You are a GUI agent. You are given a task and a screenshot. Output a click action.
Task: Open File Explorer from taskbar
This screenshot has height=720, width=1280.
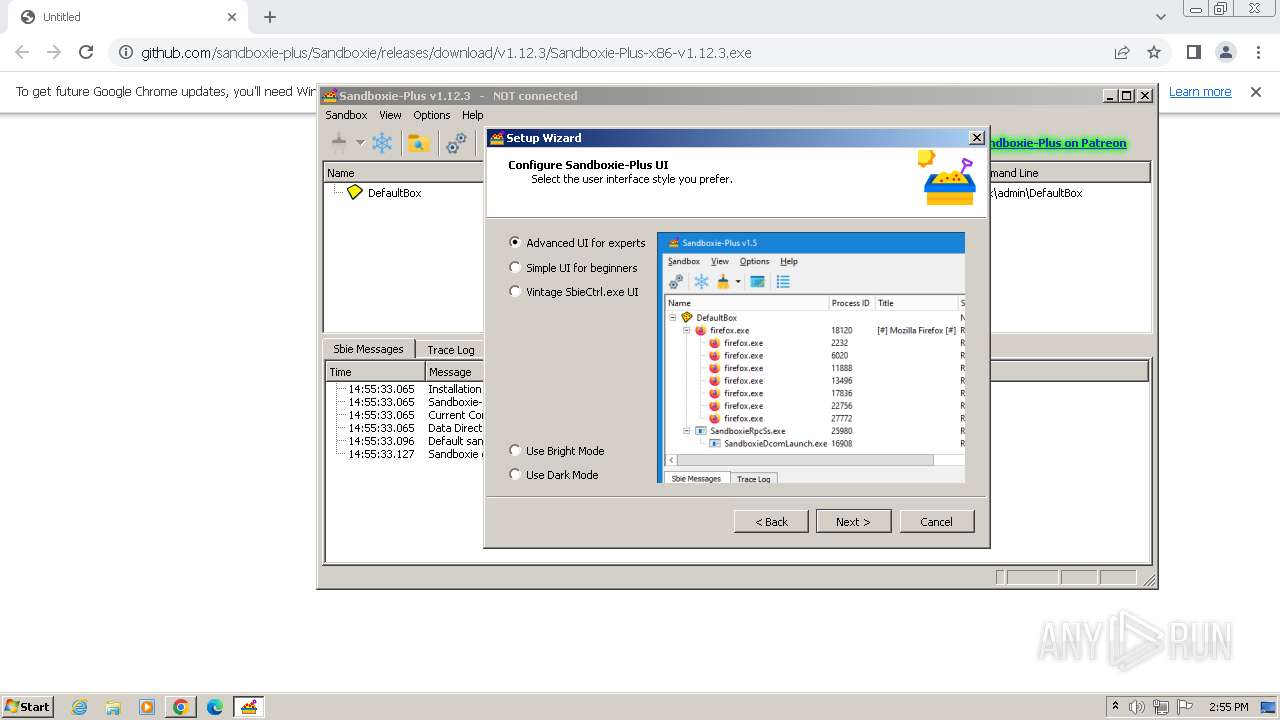click(113, 707)
